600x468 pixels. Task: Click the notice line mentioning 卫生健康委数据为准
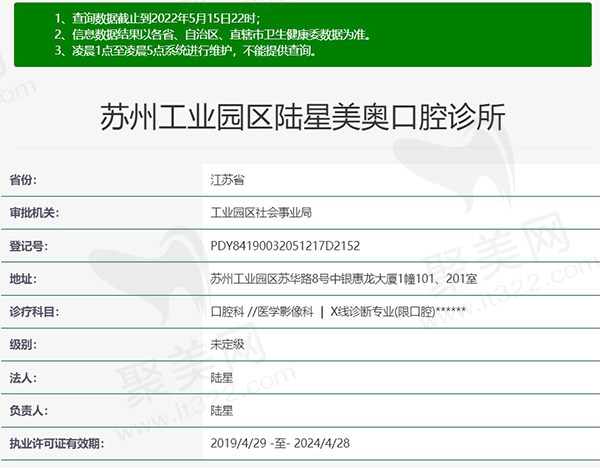[x=212, y=34]
